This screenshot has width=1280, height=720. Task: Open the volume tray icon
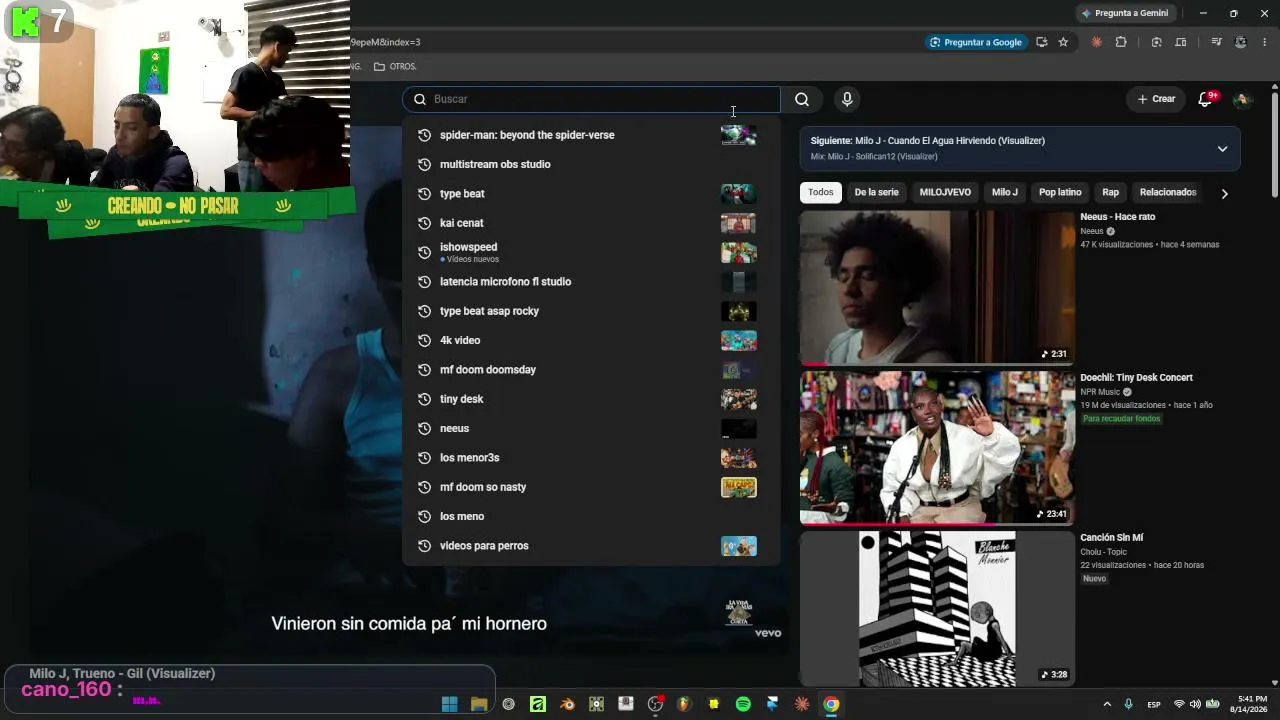coord(1195,704)
